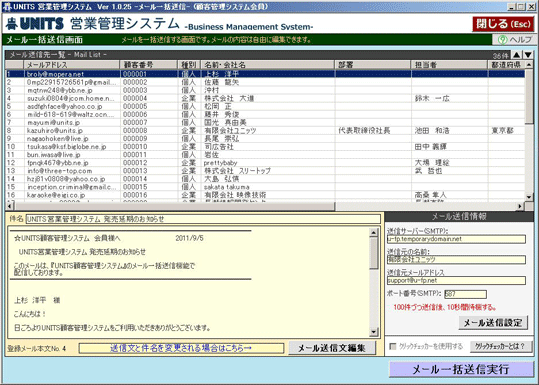Click the 部署 column header
This screenshot has width=539, height=385.
pyautogui.click(x=373, y=65)
